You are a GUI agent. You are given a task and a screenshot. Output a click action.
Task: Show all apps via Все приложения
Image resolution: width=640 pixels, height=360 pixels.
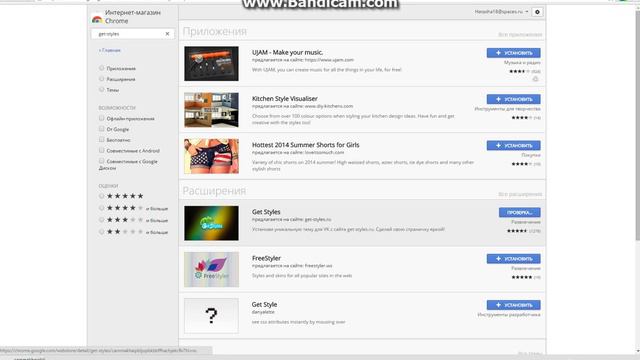[520, 35]
